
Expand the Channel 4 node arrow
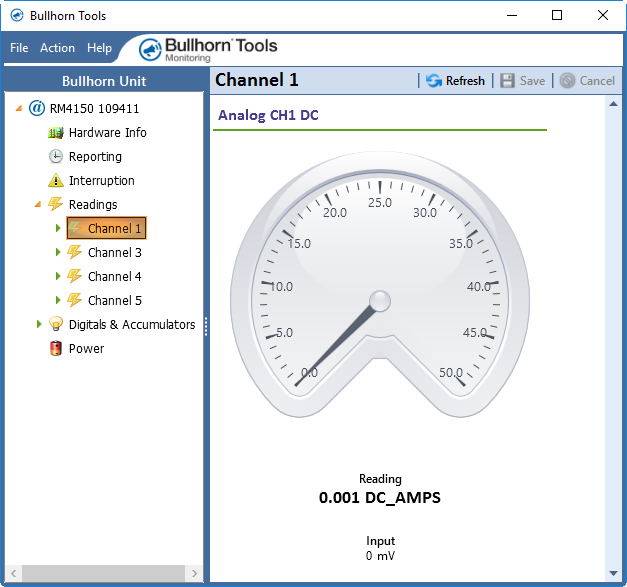tap(58, 277)
